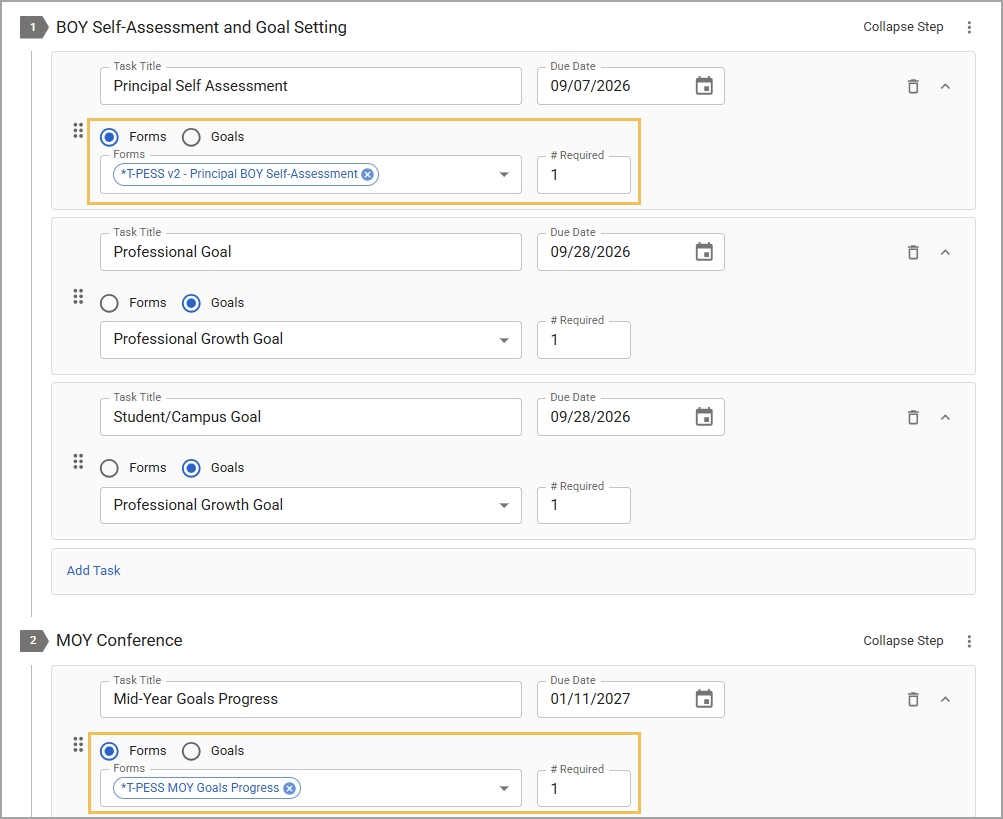Grab drag handle of Mid-Year Goals Progress task
1003x819 pixels.
[x=78, y=745]
